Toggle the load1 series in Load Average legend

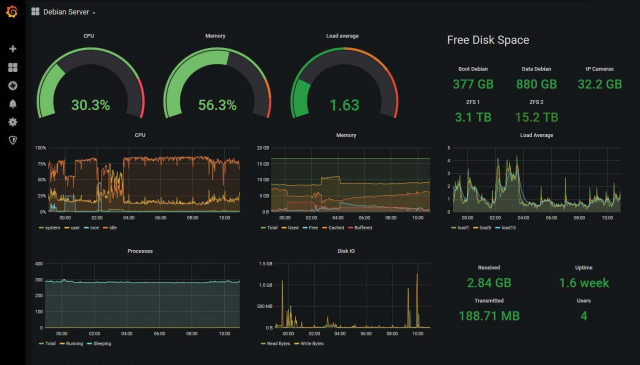point(460,228)
